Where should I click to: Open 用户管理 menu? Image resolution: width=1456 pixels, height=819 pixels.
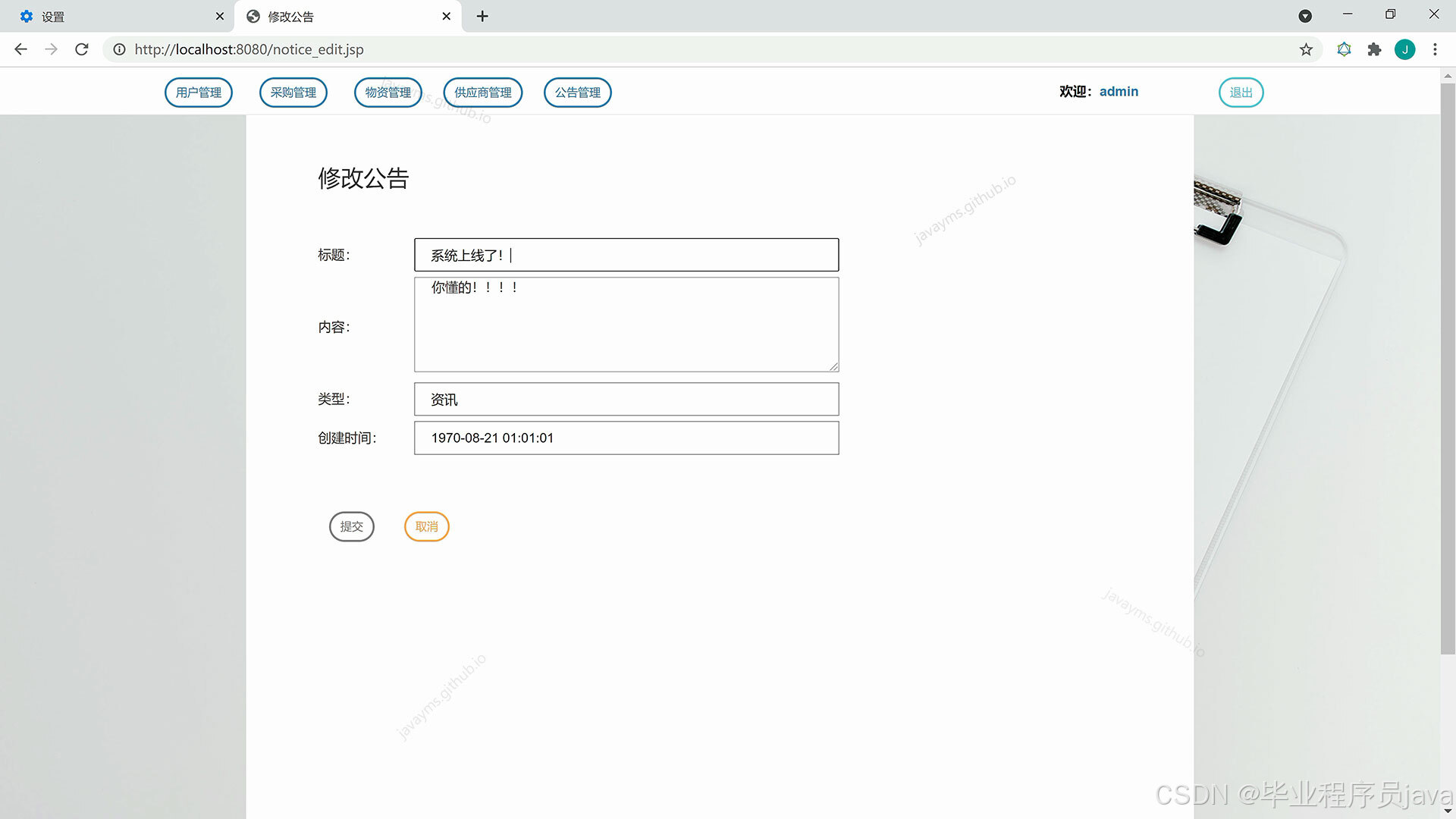(x=199, y=93)
